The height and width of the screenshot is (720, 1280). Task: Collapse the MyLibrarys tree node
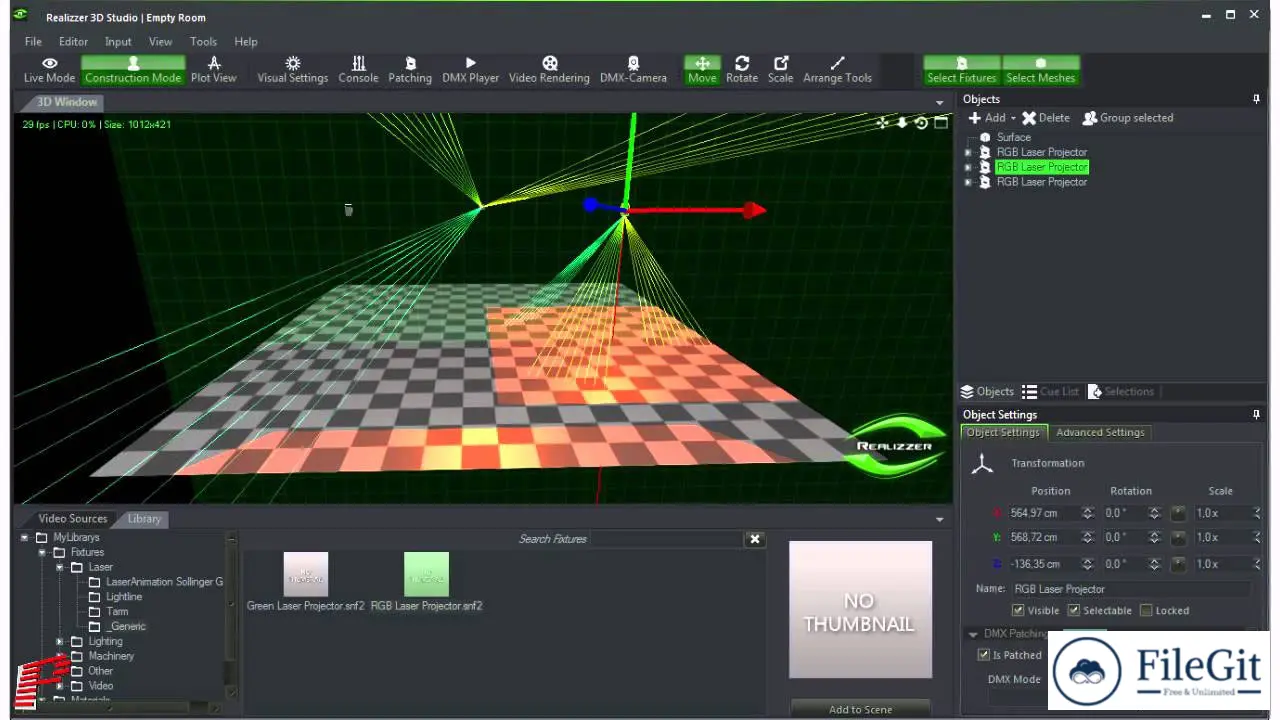(25, 537)
